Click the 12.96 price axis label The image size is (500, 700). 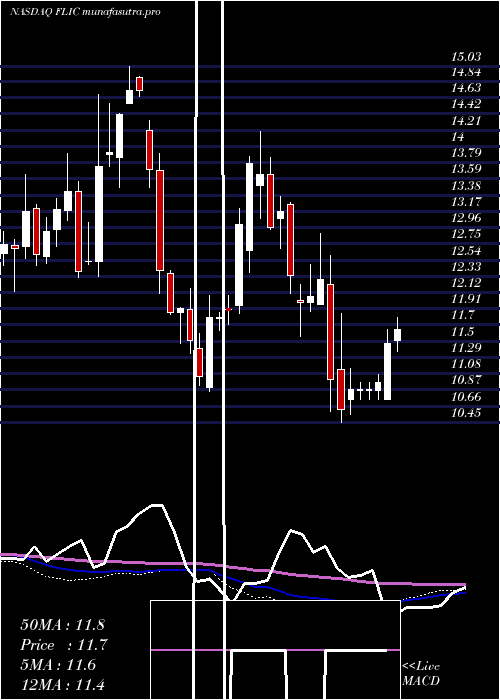coord(467,218)
